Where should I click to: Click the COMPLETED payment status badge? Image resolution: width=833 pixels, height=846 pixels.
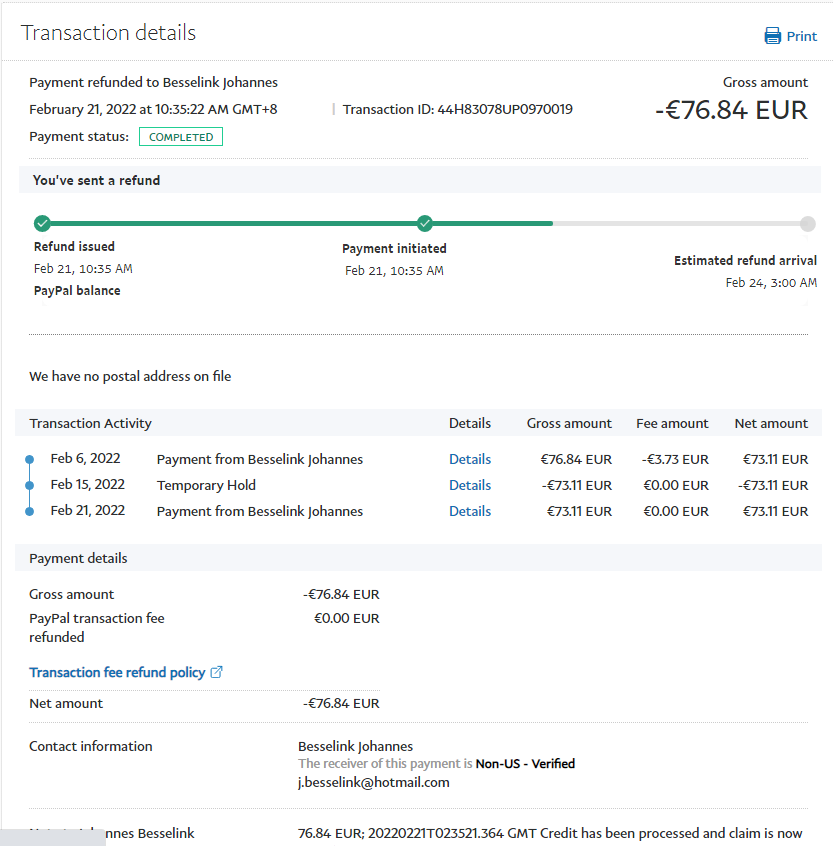coord(181,137)
